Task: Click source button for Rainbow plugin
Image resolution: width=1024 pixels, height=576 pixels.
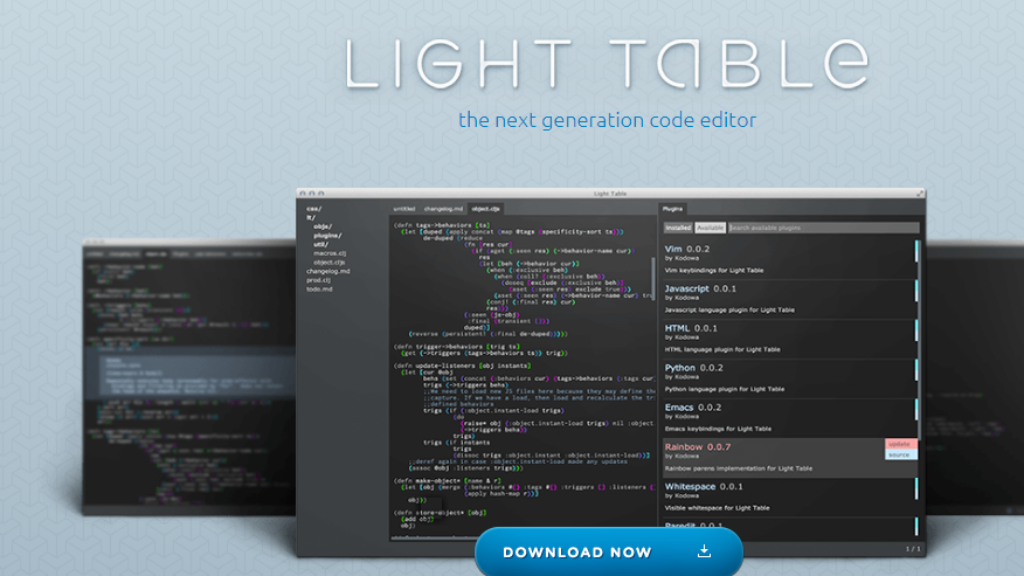Action: click(x=901, y=455)
